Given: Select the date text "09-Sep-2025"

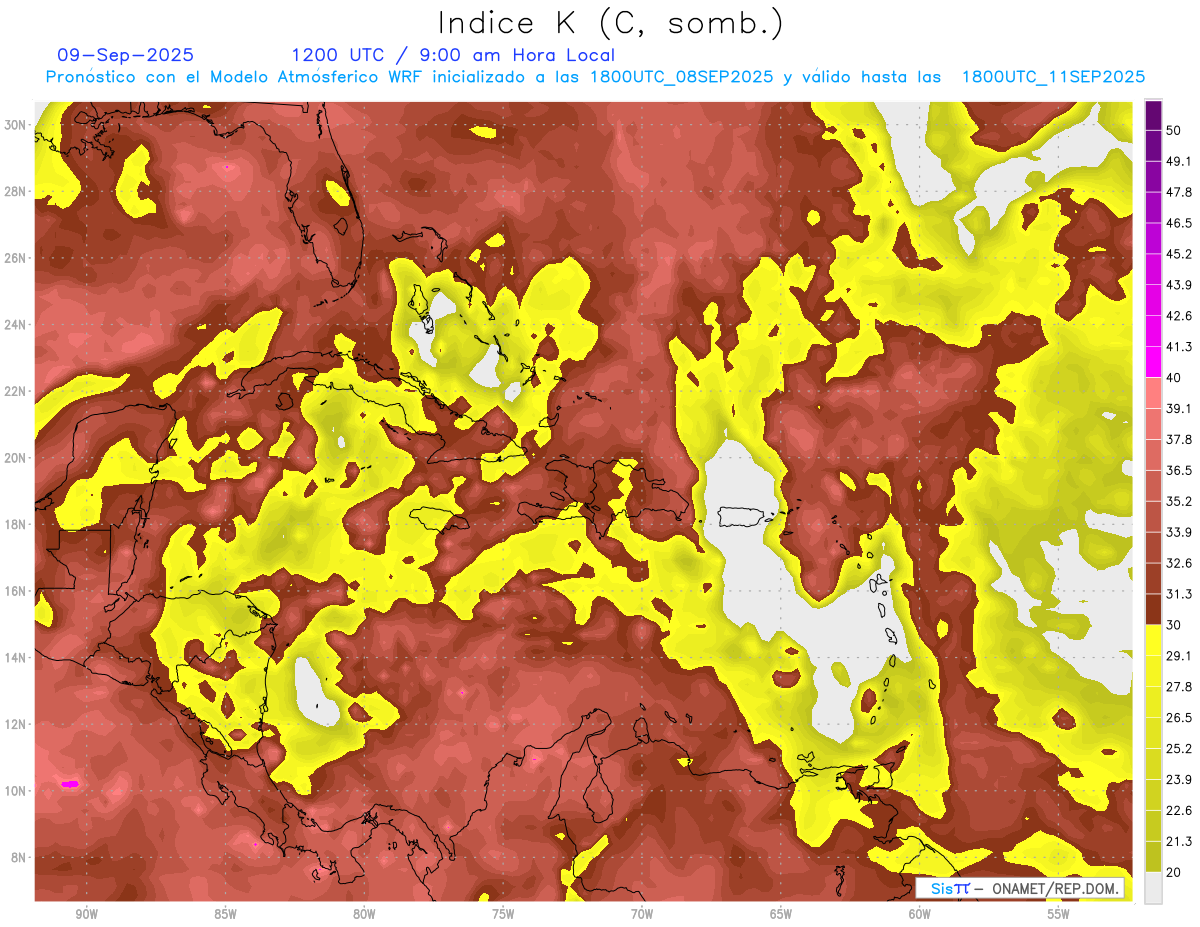Looking at the screenshot, I should [x=126, y=55].
